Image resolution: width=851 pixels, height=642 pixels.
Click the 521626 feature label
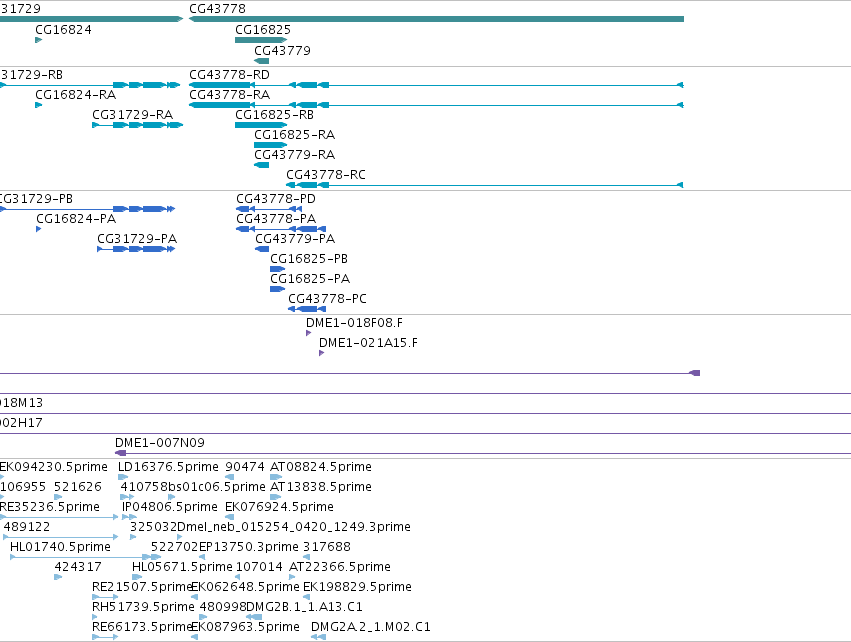coord(78,486)
